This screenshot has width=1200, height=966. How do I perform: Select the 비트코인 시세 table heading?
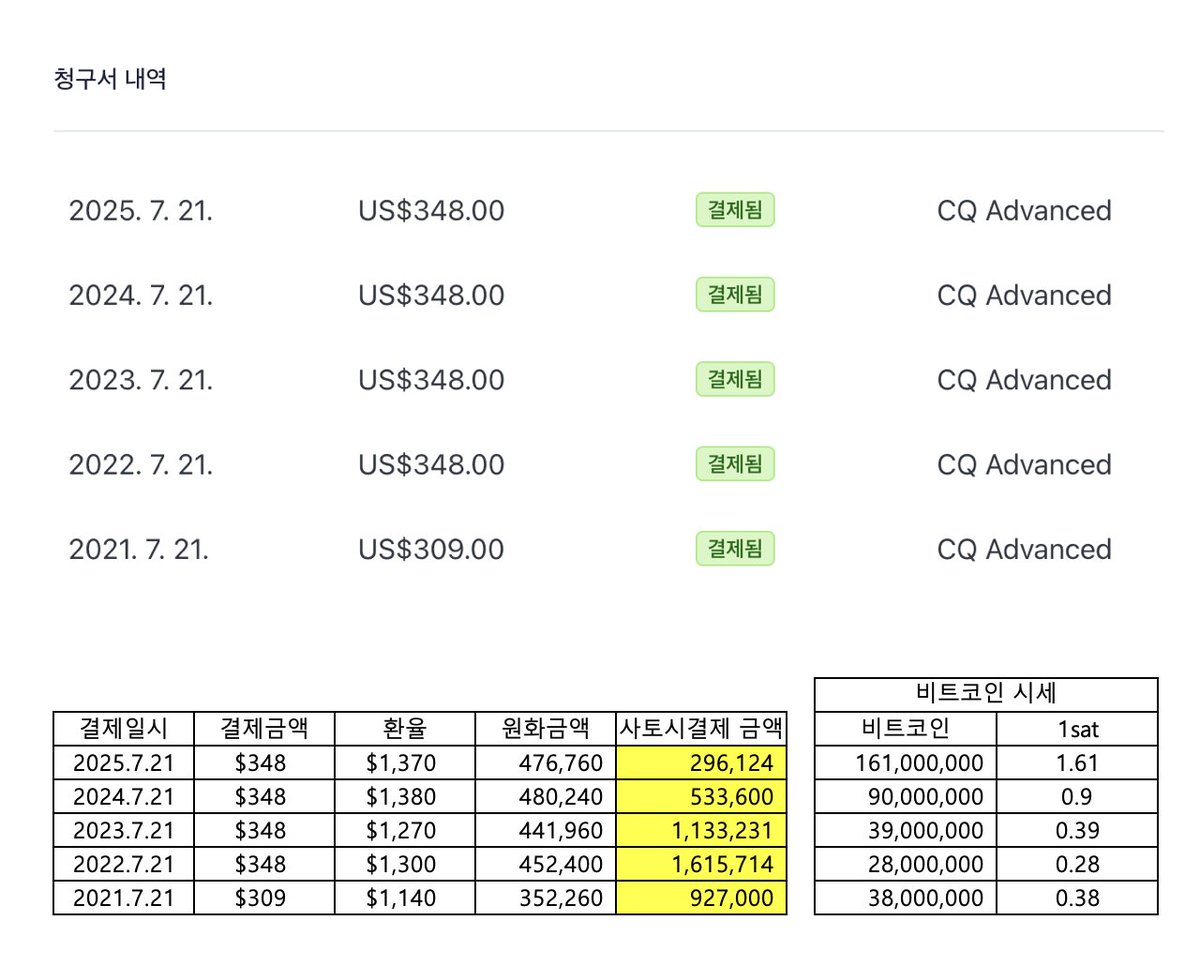[985, 694]
